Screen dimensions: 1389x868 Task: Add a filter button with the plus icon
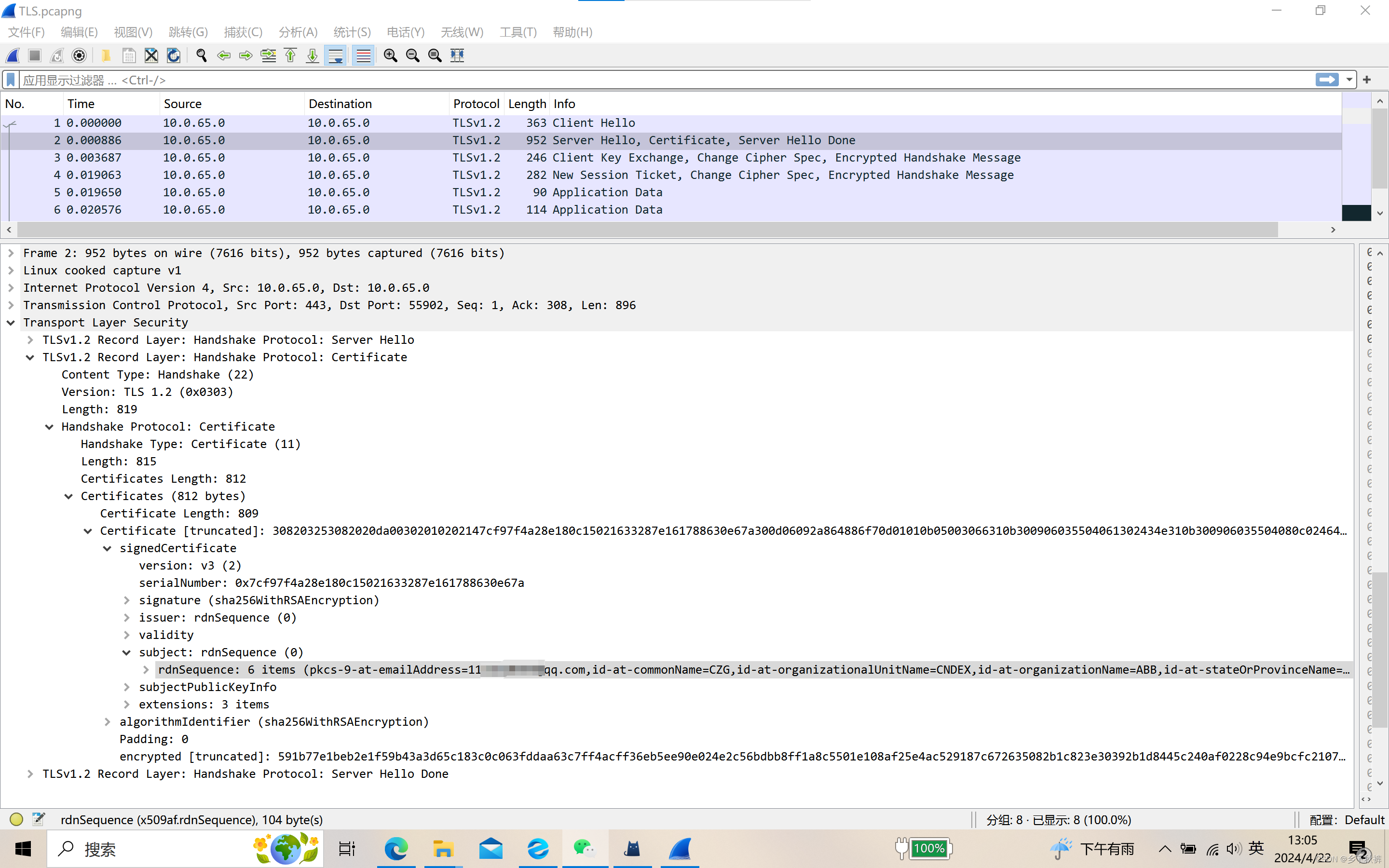[1367, 80]
